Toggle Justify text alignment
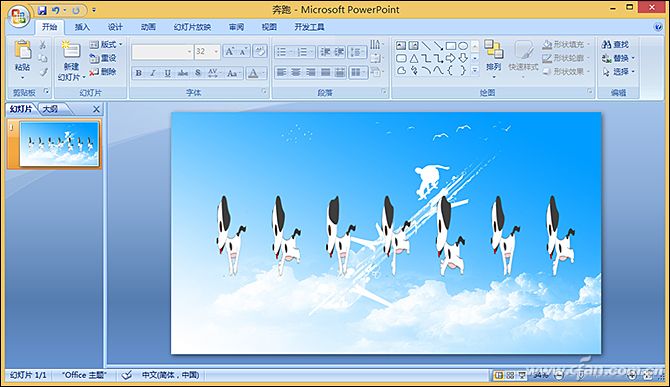Viewport: 670px width, 387px height. pyautogui.click(x=326, y=73)
